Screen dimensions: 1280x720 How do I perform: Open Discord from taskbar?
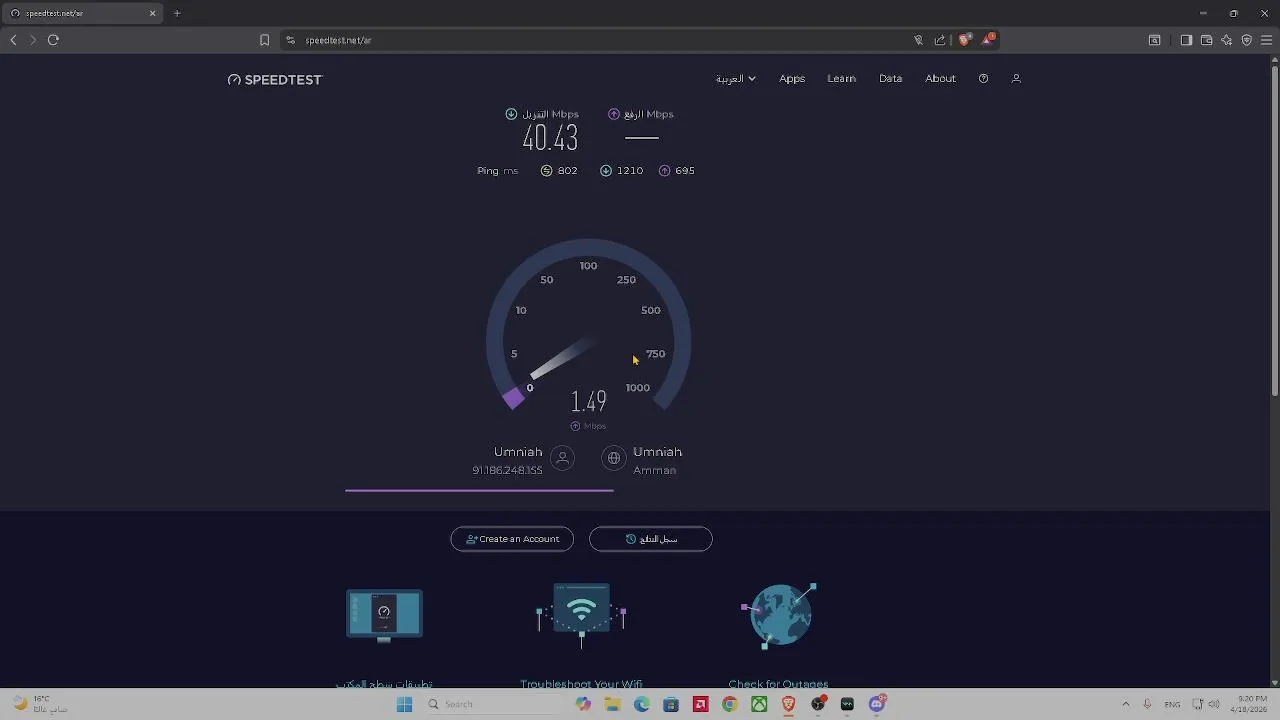pyautogui.click(x=877, y=704)
